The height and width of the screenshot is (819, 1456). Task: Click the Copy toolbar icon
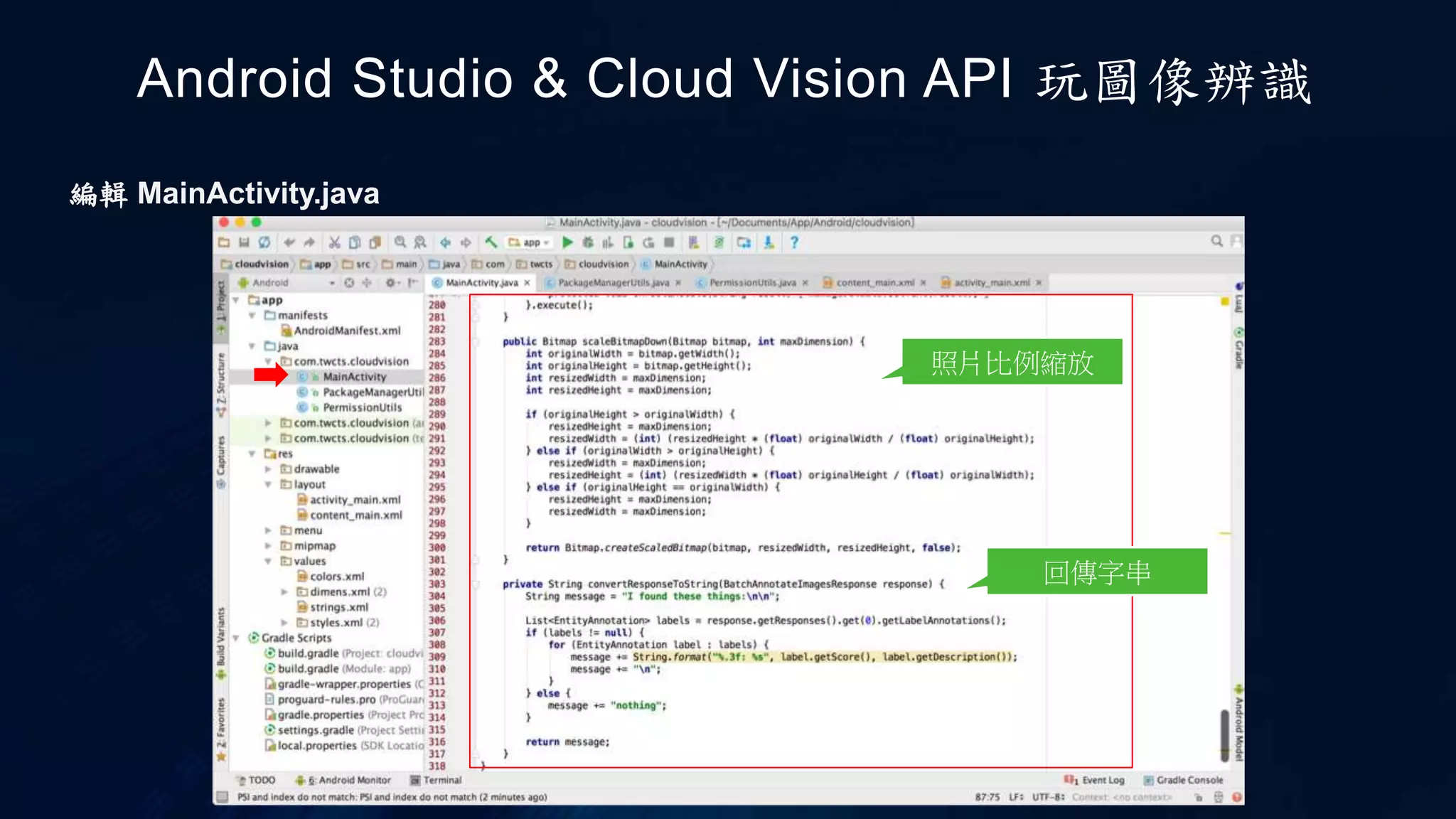[x=355, y=242]
